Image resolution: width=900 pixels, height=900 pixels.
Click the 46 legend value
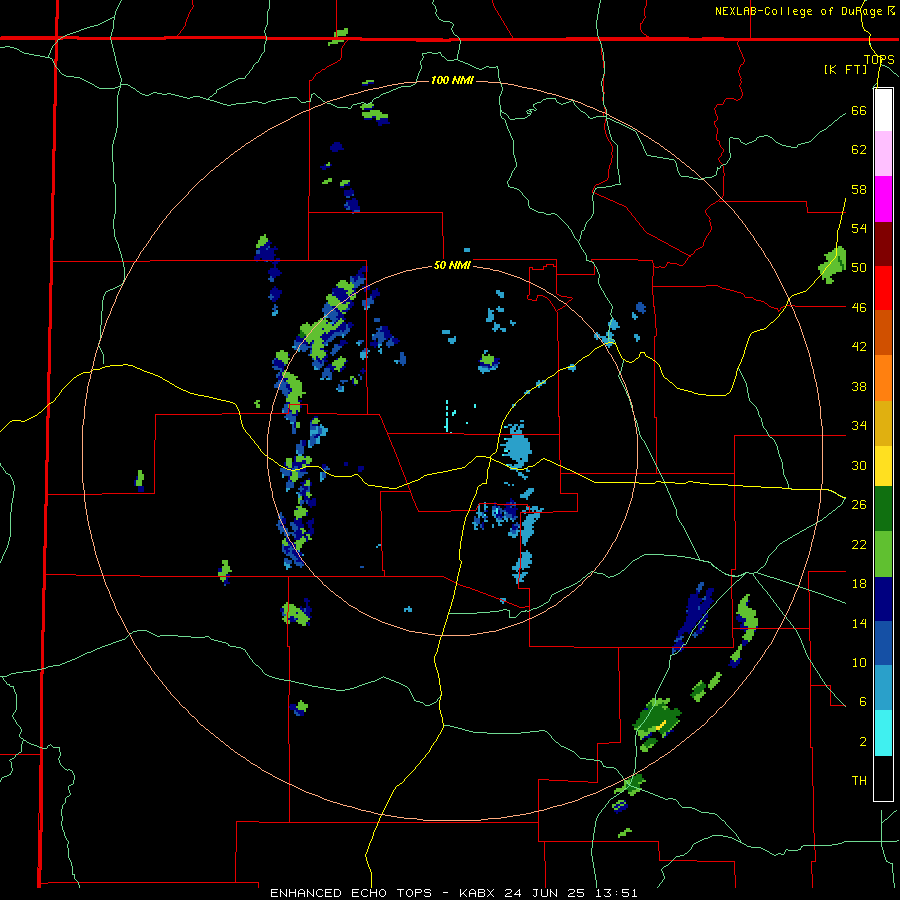(x=859, y=308)
